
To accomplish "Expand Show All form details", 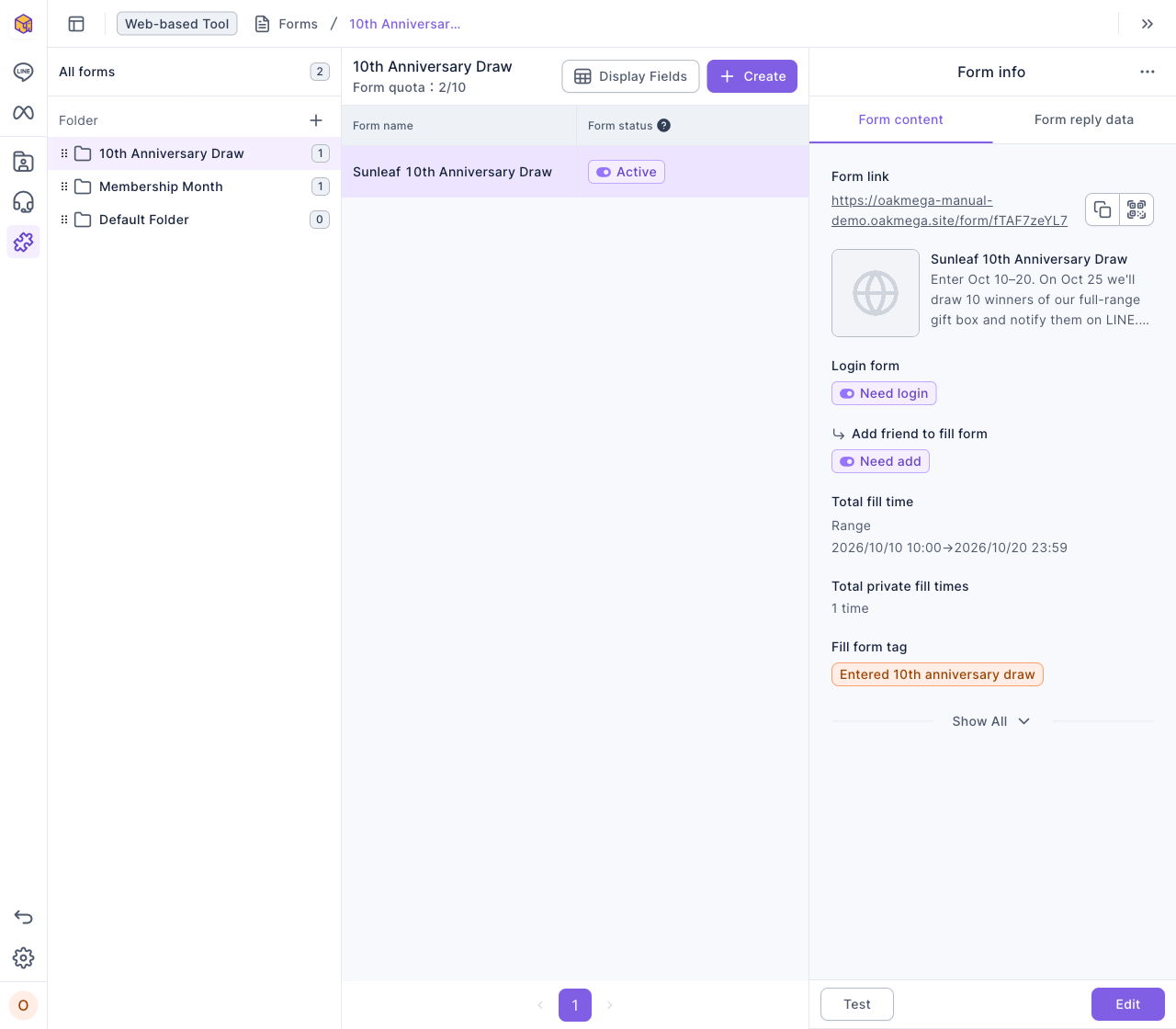I will [991, 721].
